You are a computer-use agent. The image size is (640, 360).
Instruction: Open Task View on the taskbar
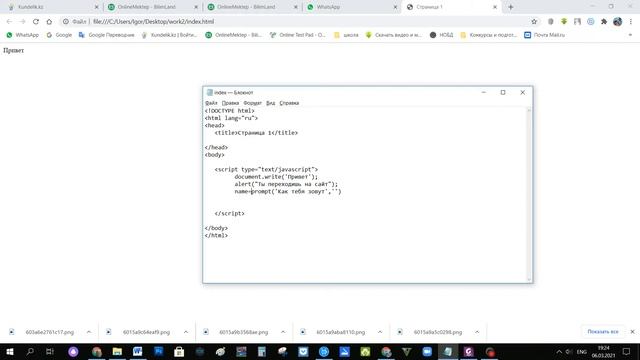tap(50, 351)
